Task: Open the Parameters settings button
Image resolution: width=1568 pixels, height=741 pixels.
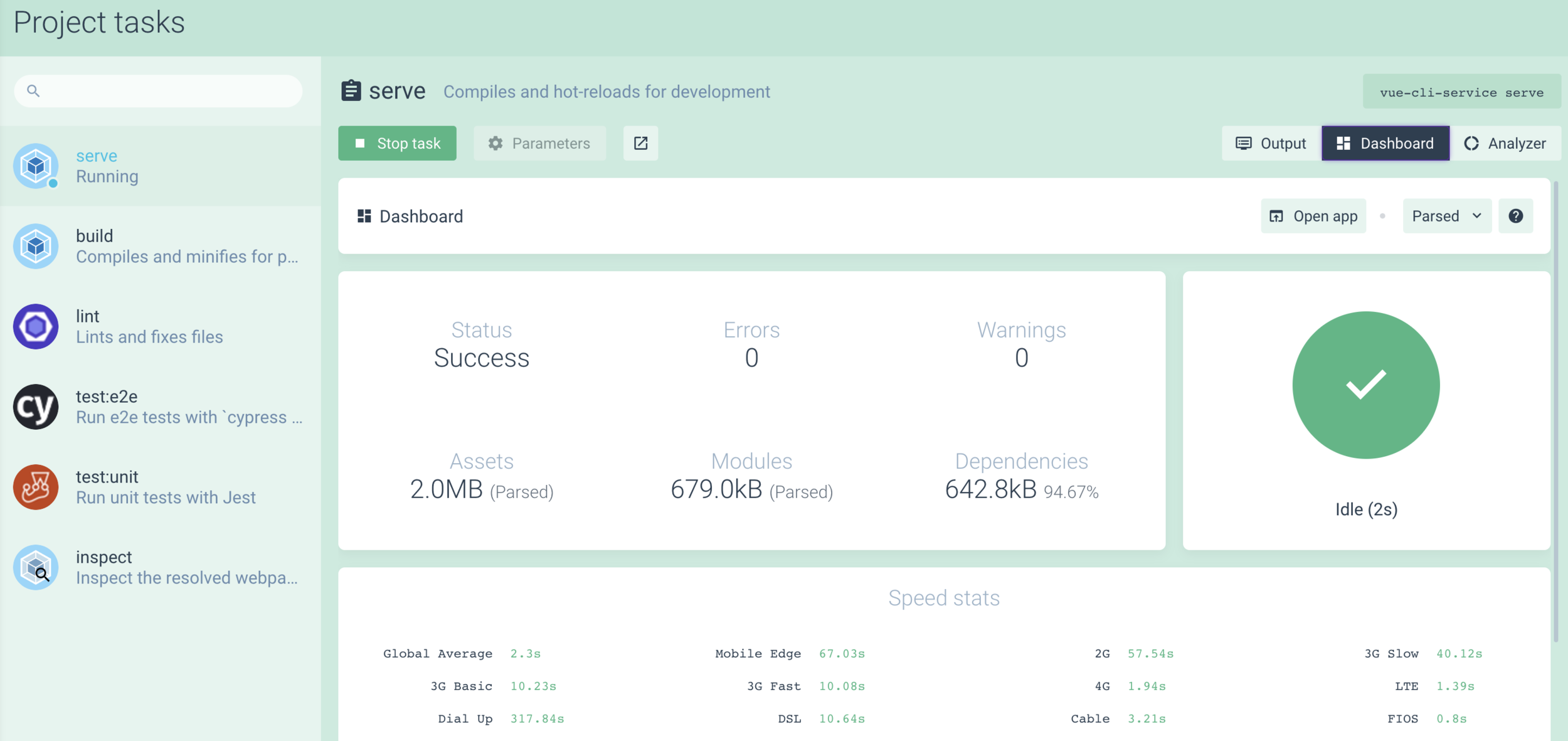Action: pos(539,143)
